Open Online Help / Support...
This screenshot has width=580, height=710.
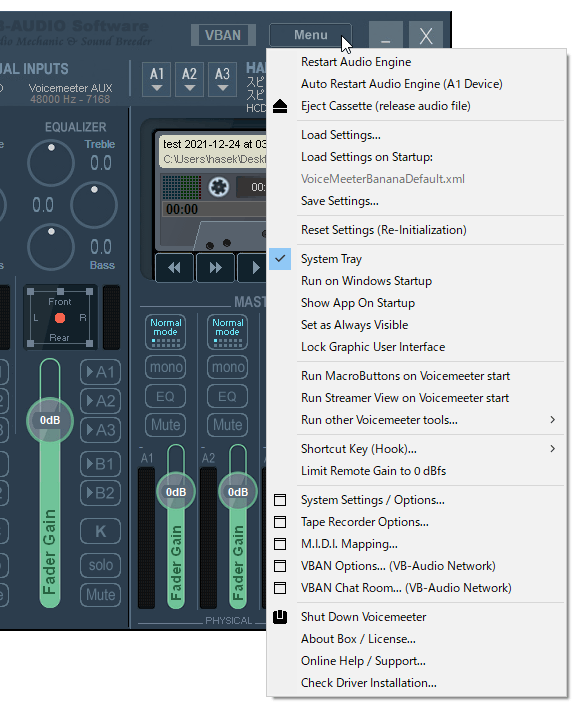coord(416,661)
